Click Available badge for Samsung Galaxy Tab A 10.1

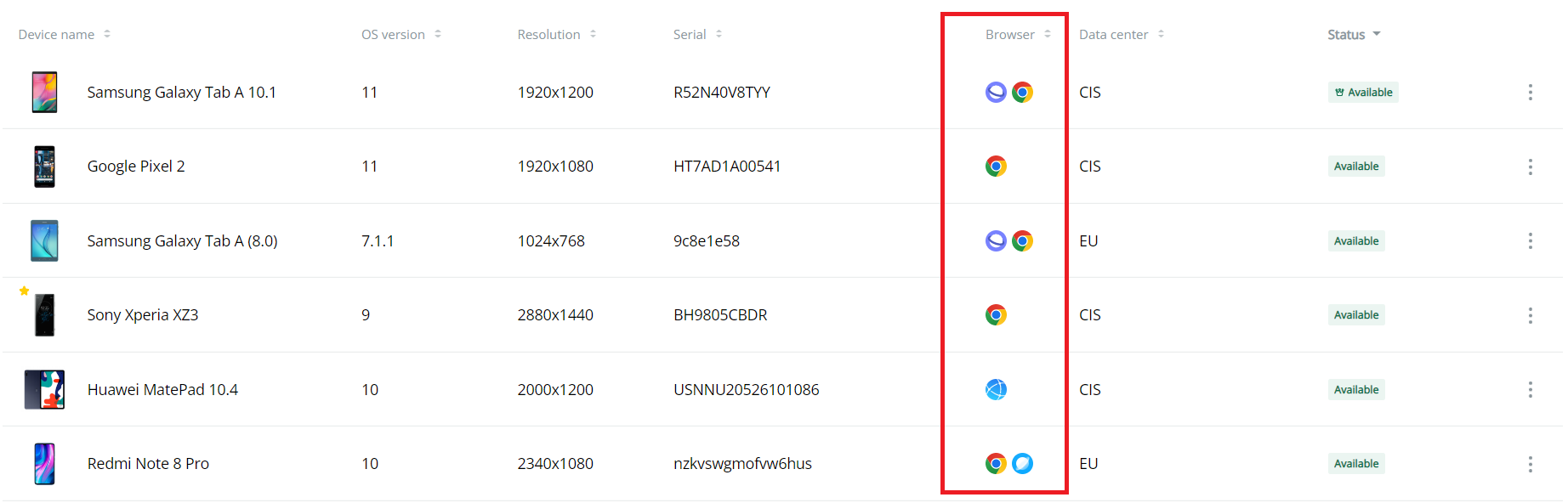pyautogui.click(x=1363, y=92)
